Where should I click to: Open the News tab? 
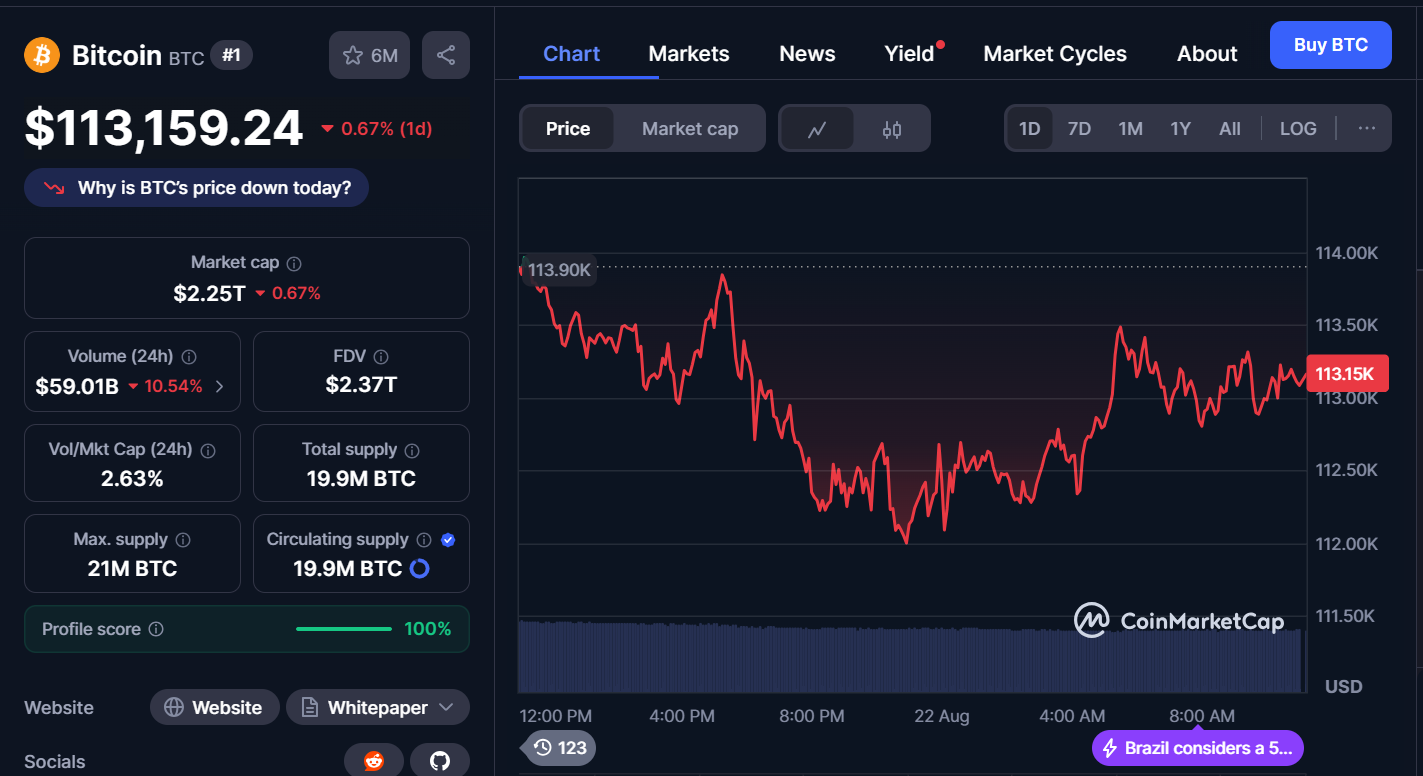point(807,54)
